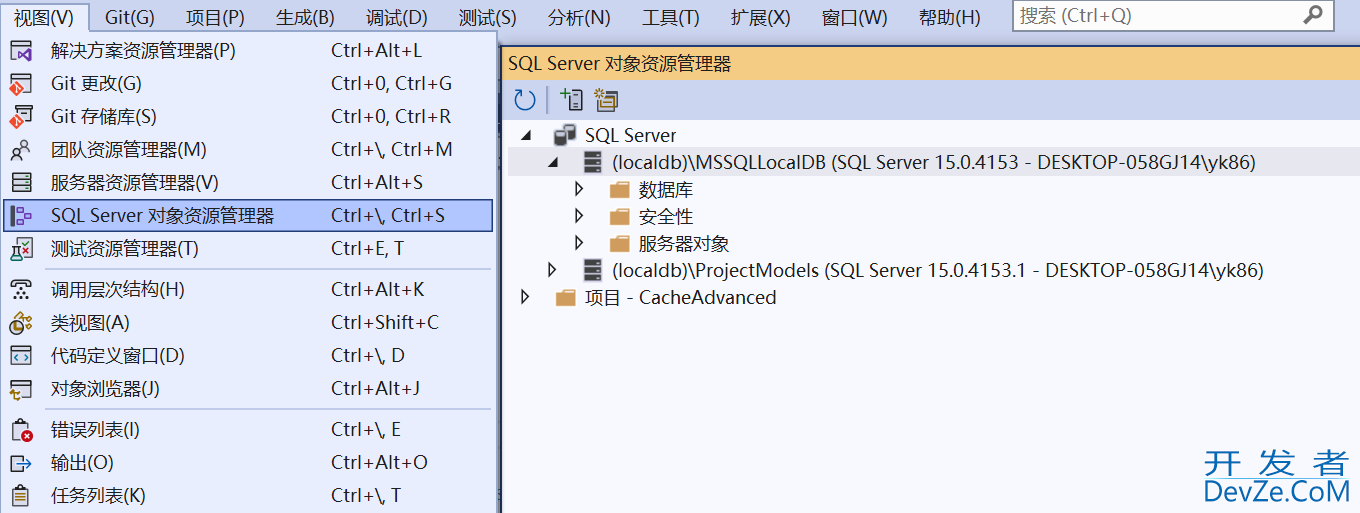This screenshot has height=513, width=1360.
Task: Click the Ctrl+Alt+L shortcut text
Action: tap(376, 51)
